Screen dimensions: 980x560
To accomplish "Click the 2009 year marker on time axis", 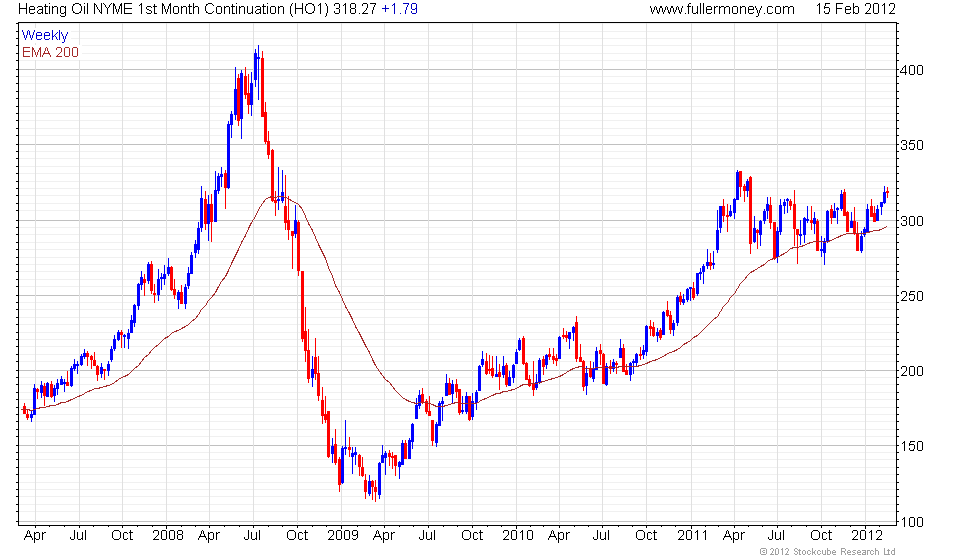I will [342, 535].
